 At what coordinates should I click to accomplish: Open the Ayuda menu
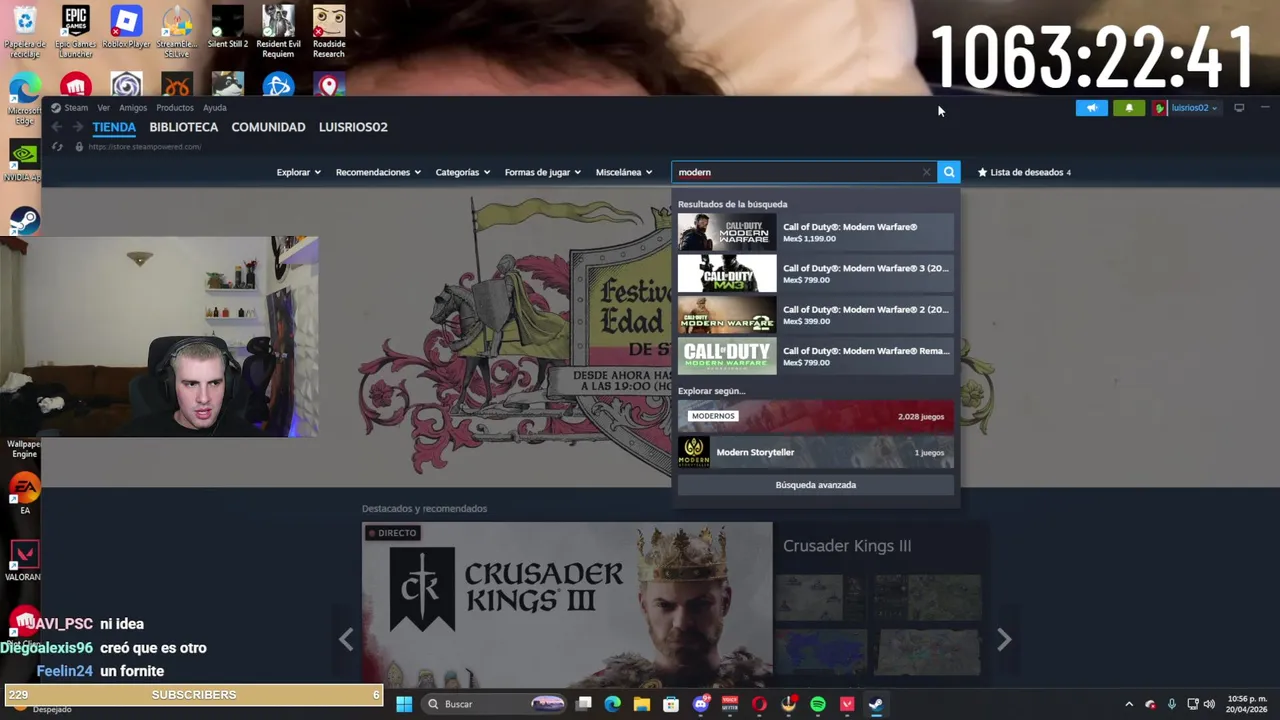[215, 108]
